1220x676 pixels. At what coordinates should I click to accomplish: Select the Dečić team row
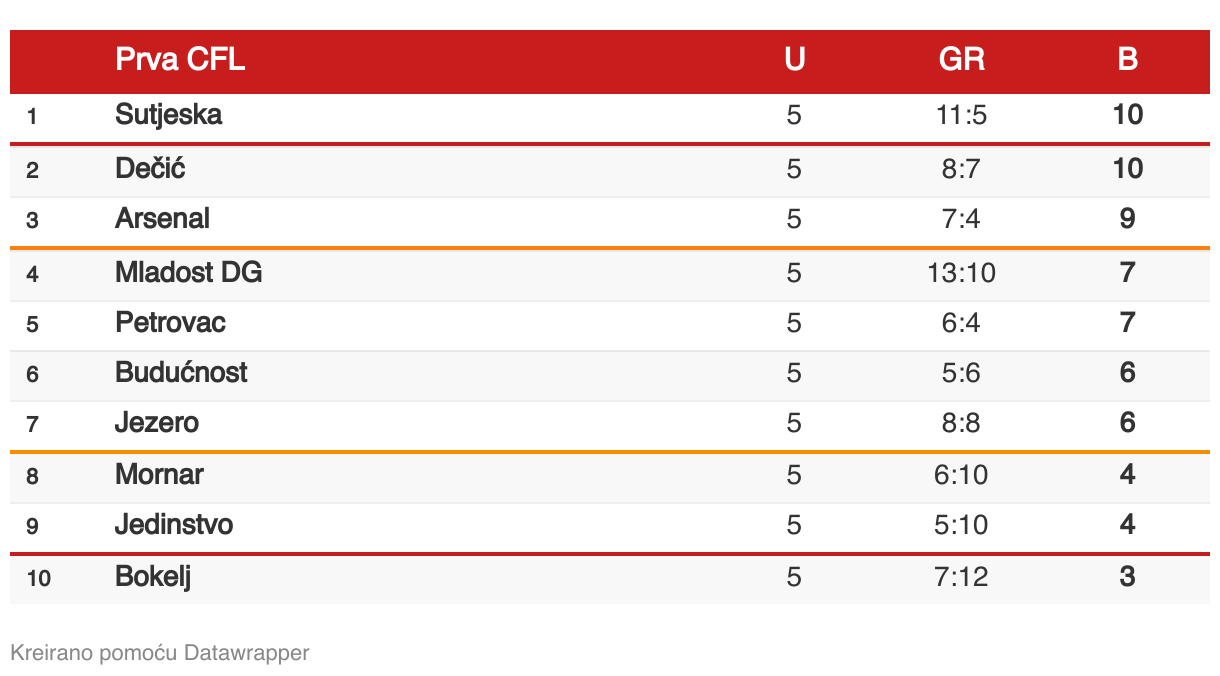coord(610,170)
